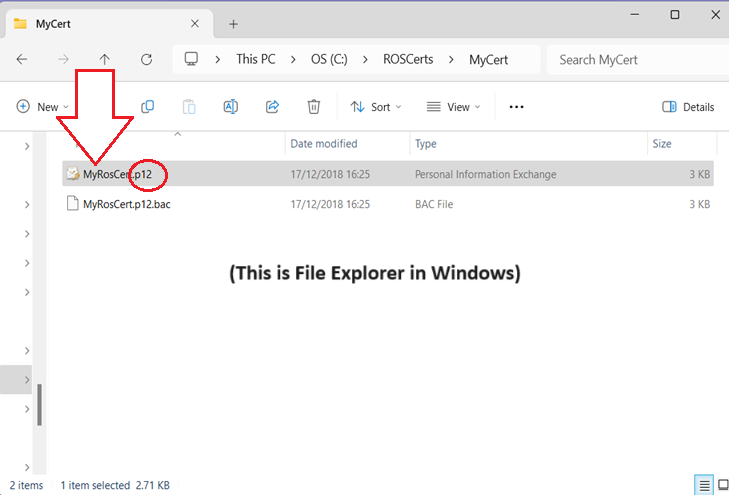
Task: Expand the Sort dropdown
Action: point(375,107)
